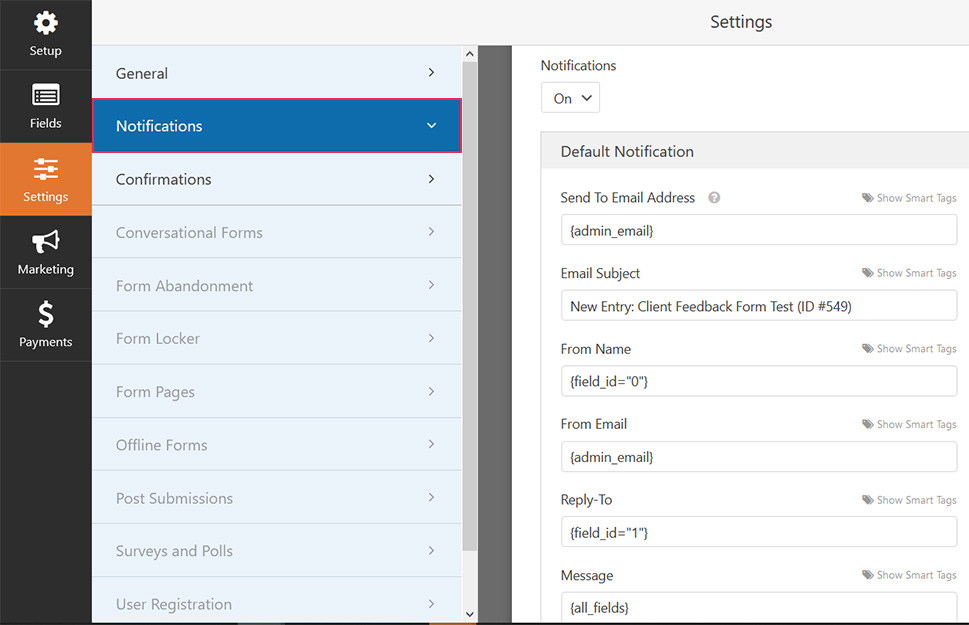Open Conversational Forms settings

click(x=276, y=232)
